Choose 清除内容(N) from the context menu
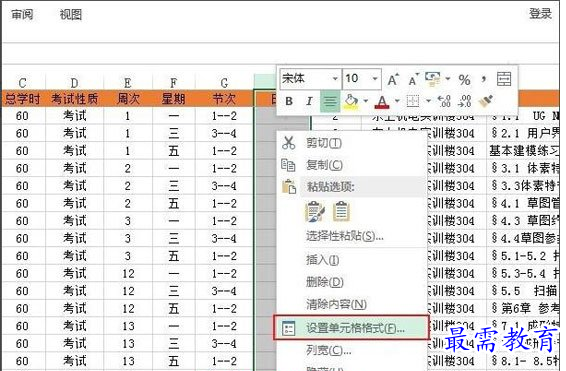 pos(336,304)
